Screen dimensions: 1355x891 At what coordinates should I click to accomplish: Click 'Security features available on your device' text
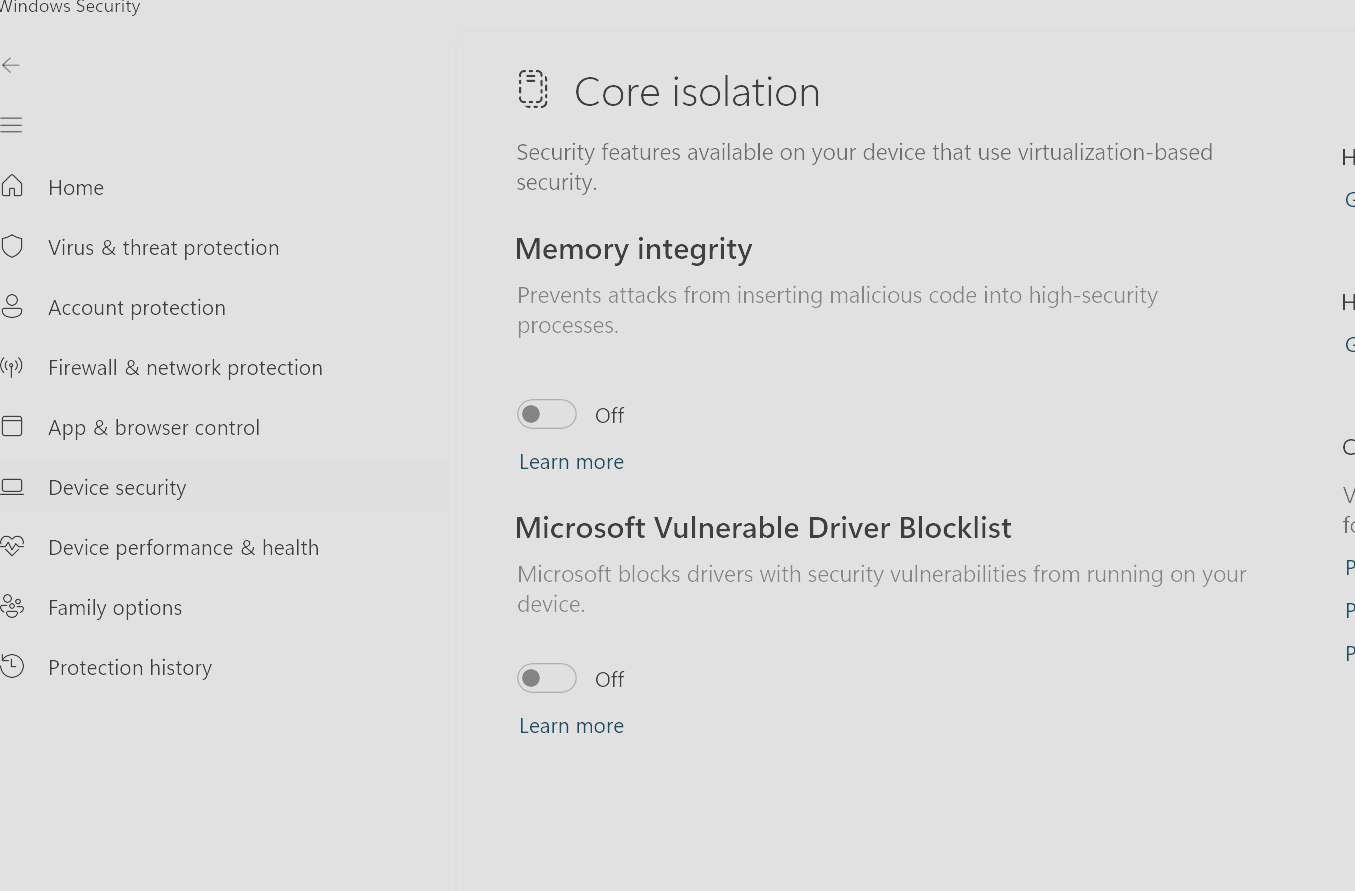[864, 167]
